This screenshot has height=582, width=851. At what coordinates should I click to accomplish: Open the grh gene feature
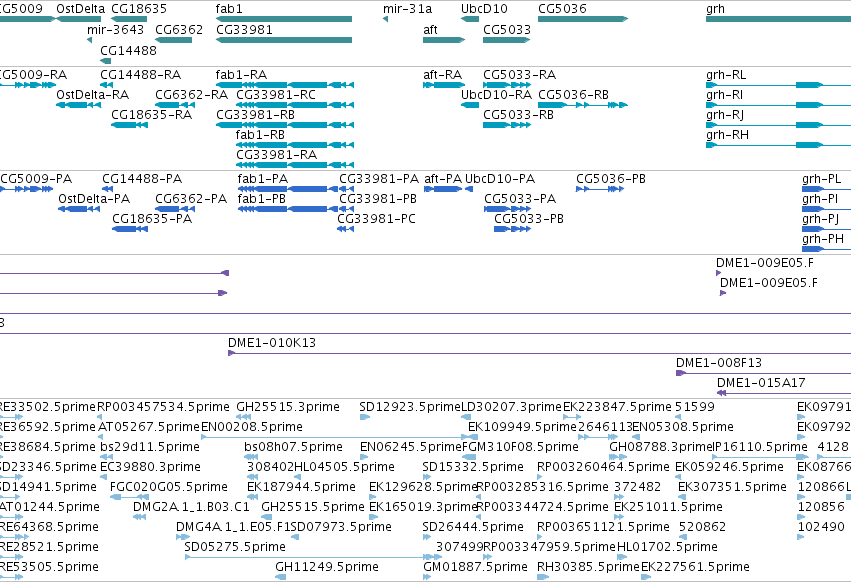point(778,19)
